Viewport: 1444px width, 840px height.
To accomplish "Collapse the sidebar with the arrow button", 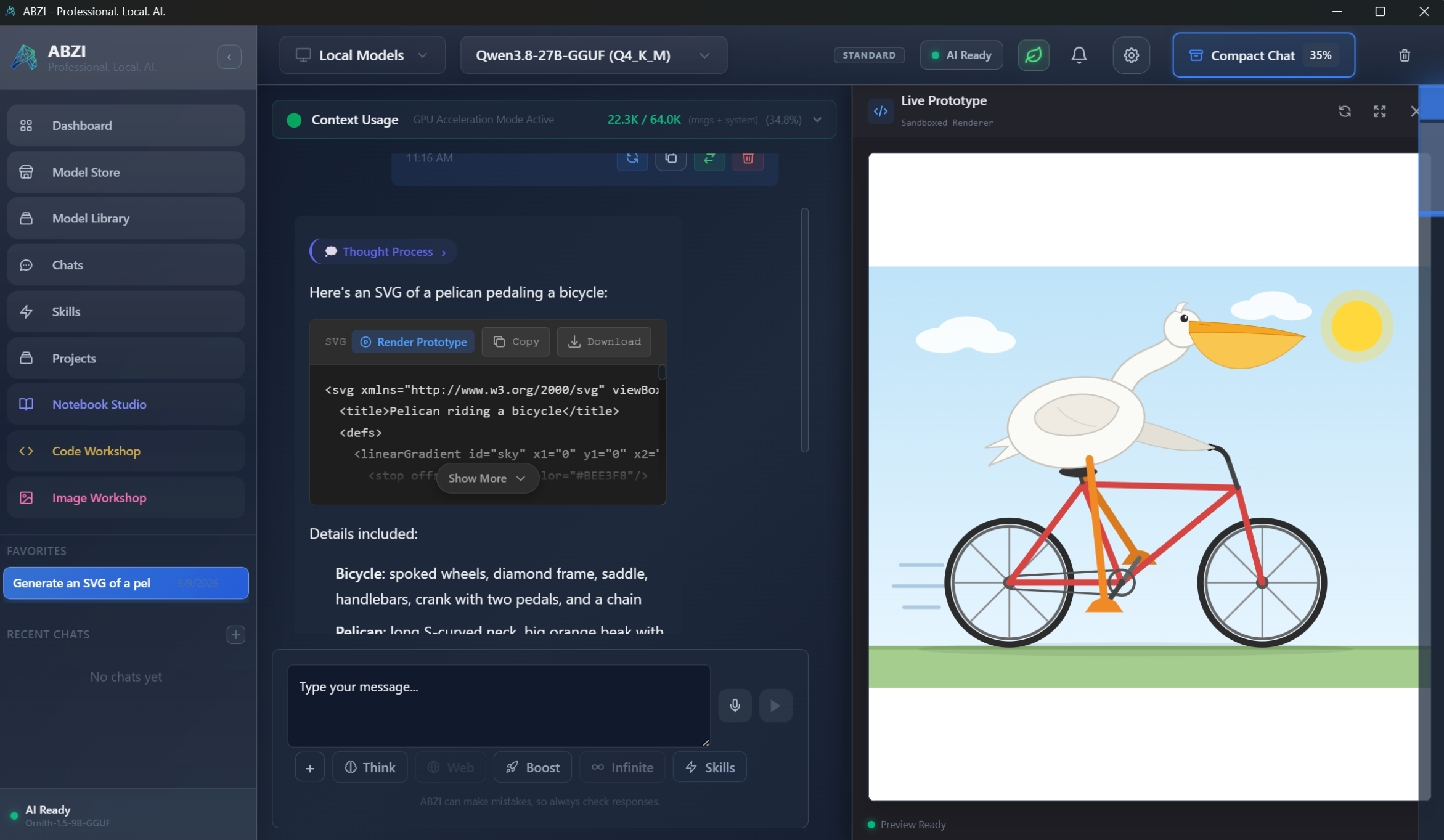I will tap(229, 57).
